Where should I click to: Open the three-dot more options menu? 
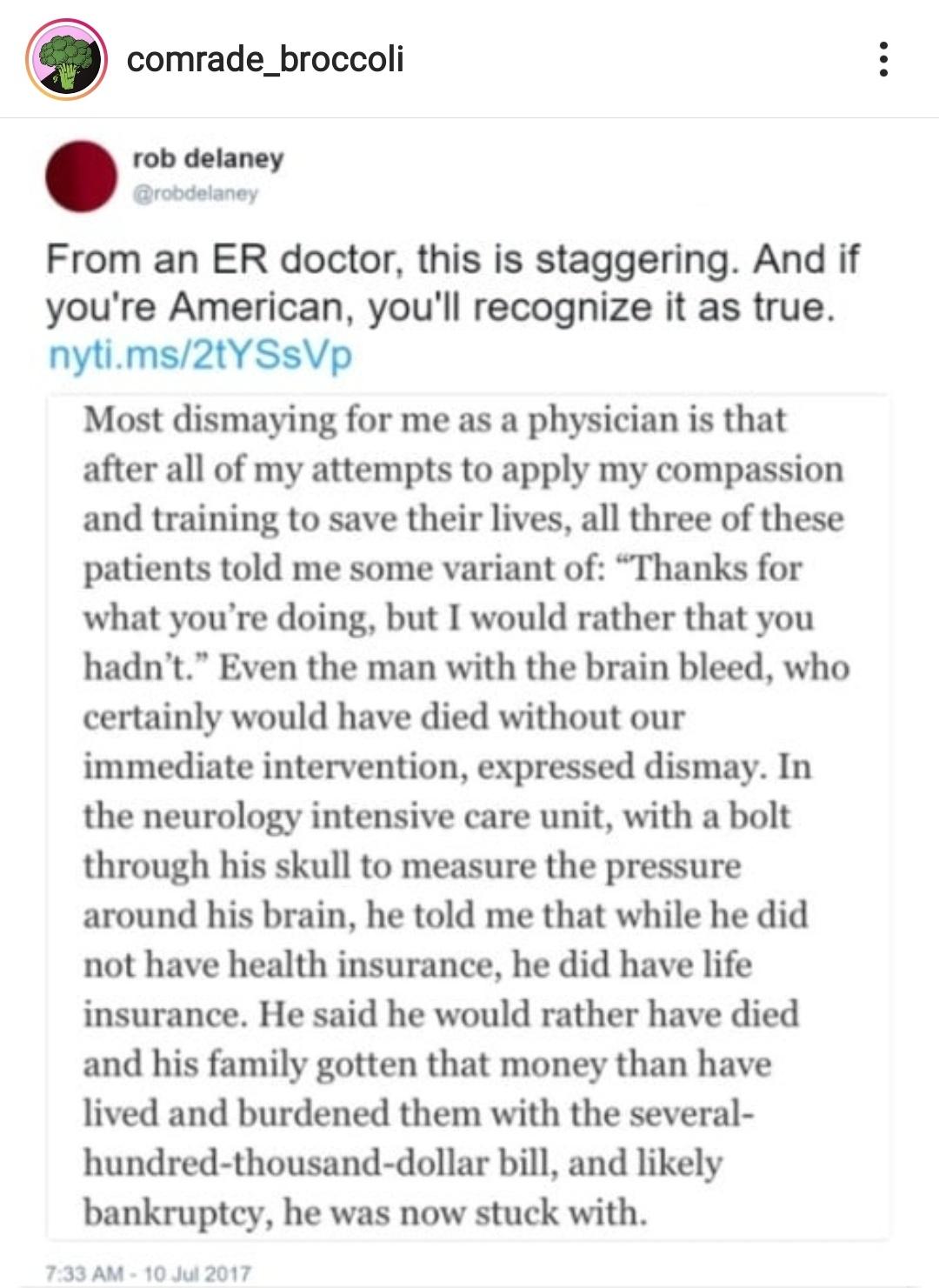point(883,59)
